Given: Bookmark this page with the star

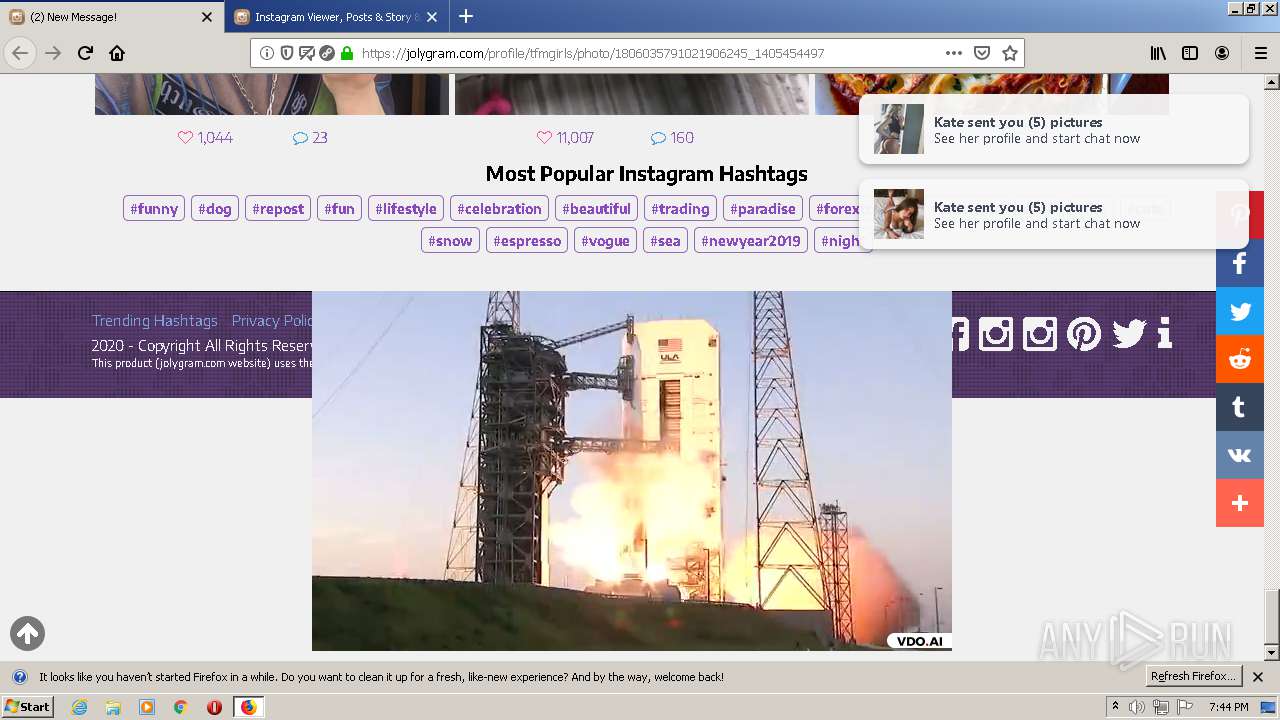Looking at the screenshot, I should click(1010, 53).
